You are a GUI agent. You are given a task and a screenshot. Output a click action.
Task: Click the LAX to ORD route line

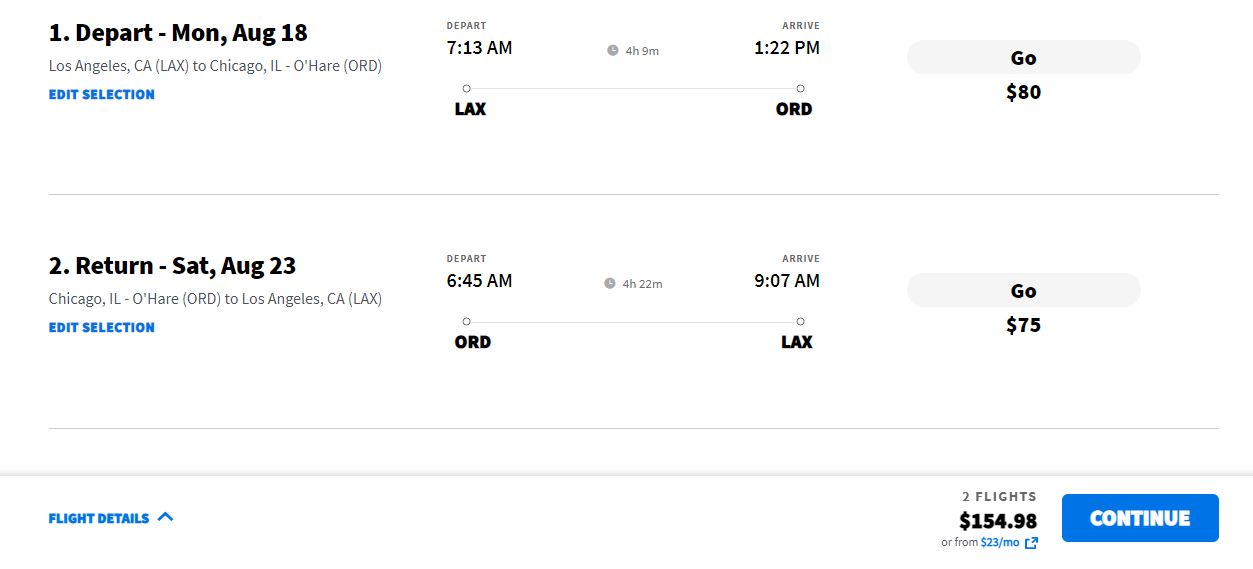point(633,88)
